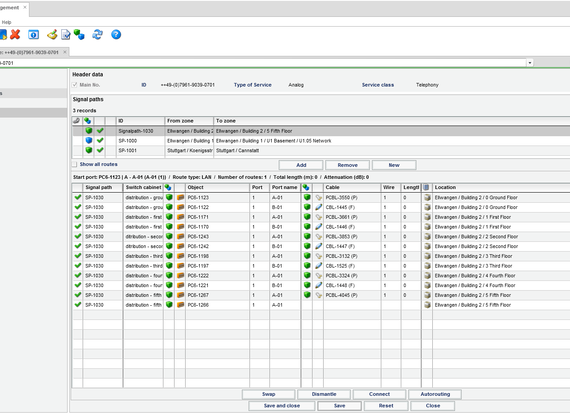This screenshot has width=570, height=414.
Task: Enable the Show all routes checkbox
Action: (x=75, y=164)
